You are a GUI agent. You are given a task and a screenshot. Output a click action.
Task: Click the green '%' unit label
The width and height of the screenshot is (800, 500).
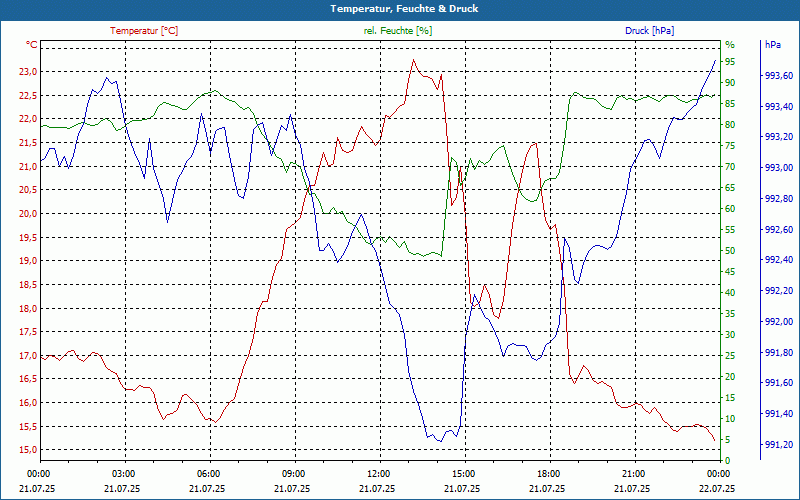pos(730,44)
